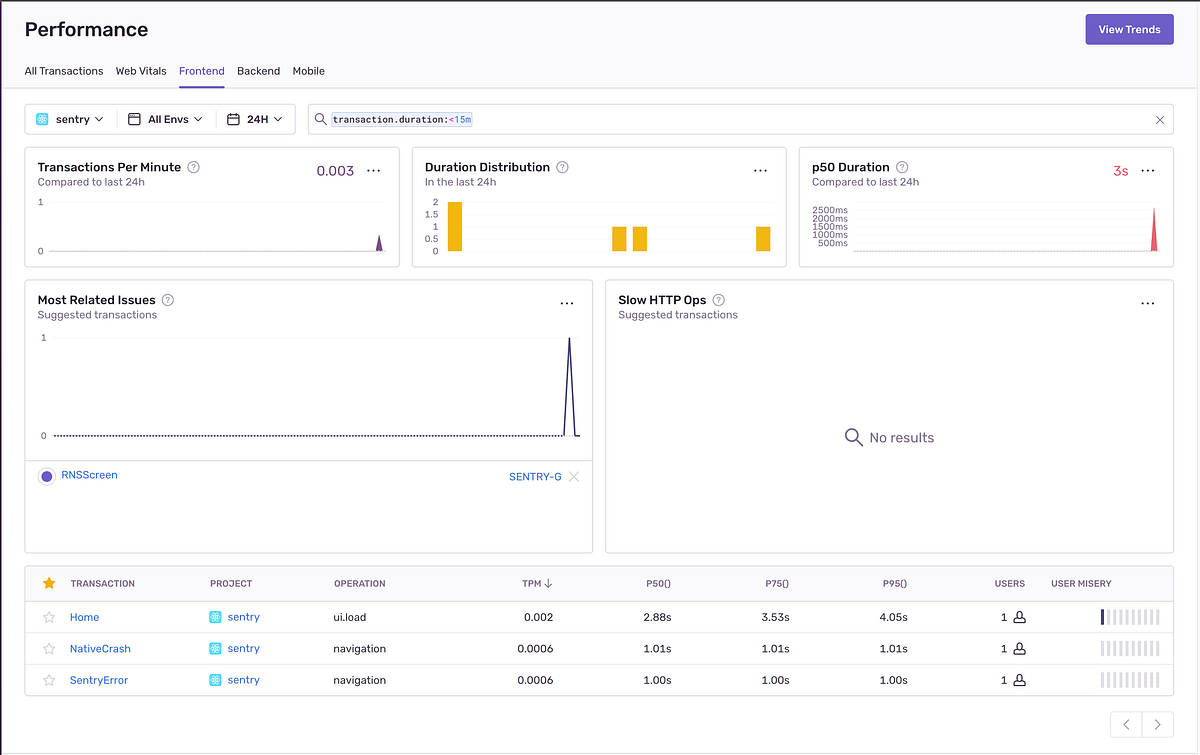
Task: Go to the previous results page
Action: [1127, 724]
